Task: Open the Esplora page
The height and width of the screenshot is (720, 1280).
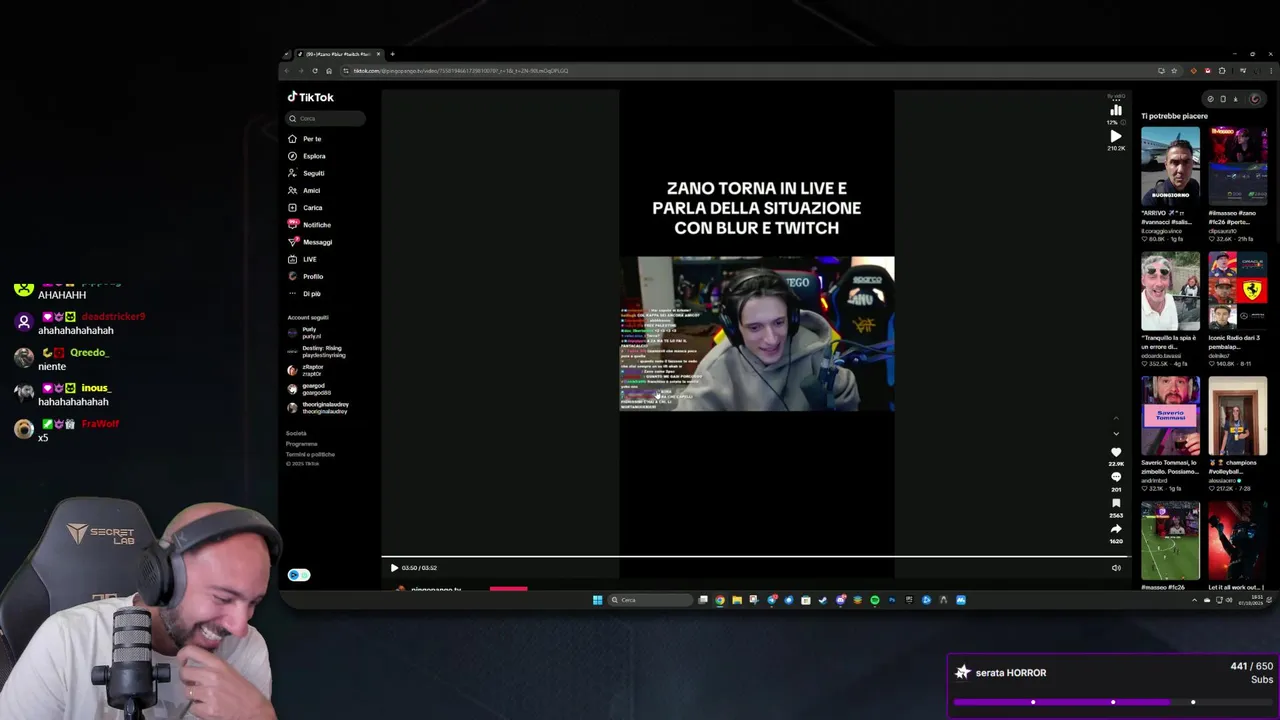Action: point(307,156)
